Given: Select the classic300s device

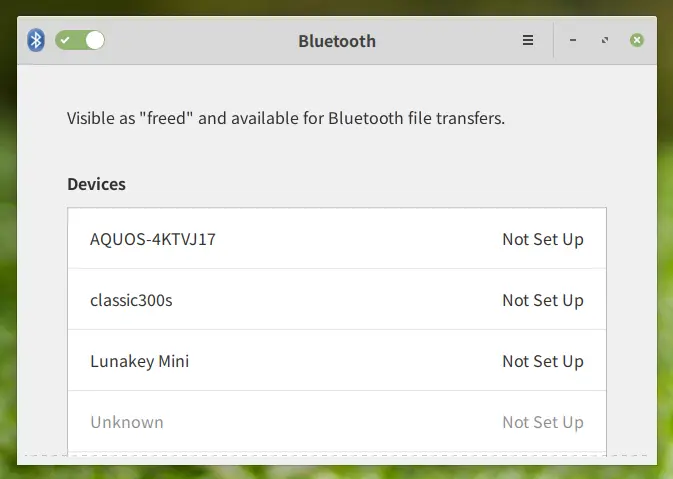Looking at the screenshot, I should coord(337,300).
